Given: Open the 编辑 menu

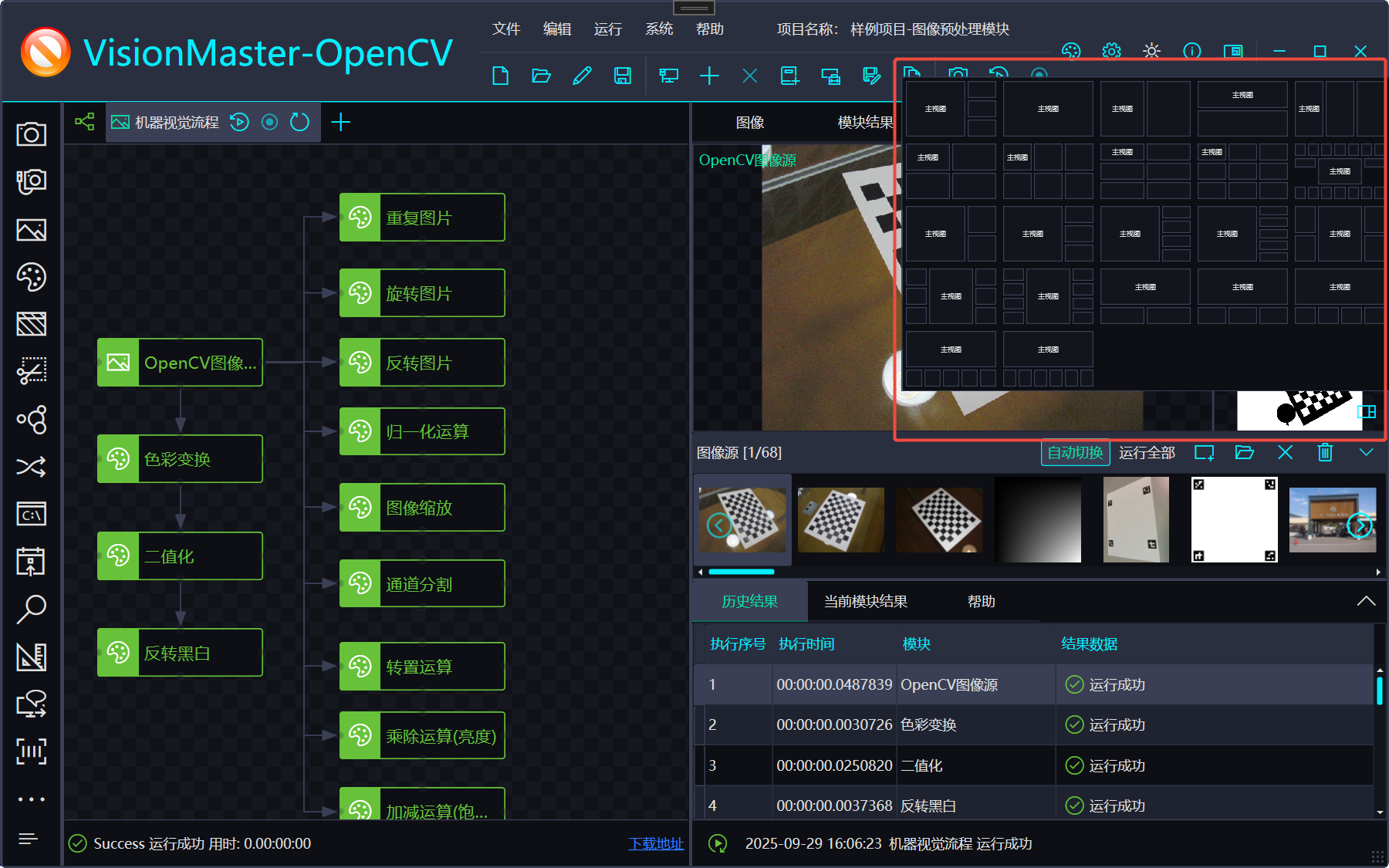Looking at the screenshot, I should (557, 29).
